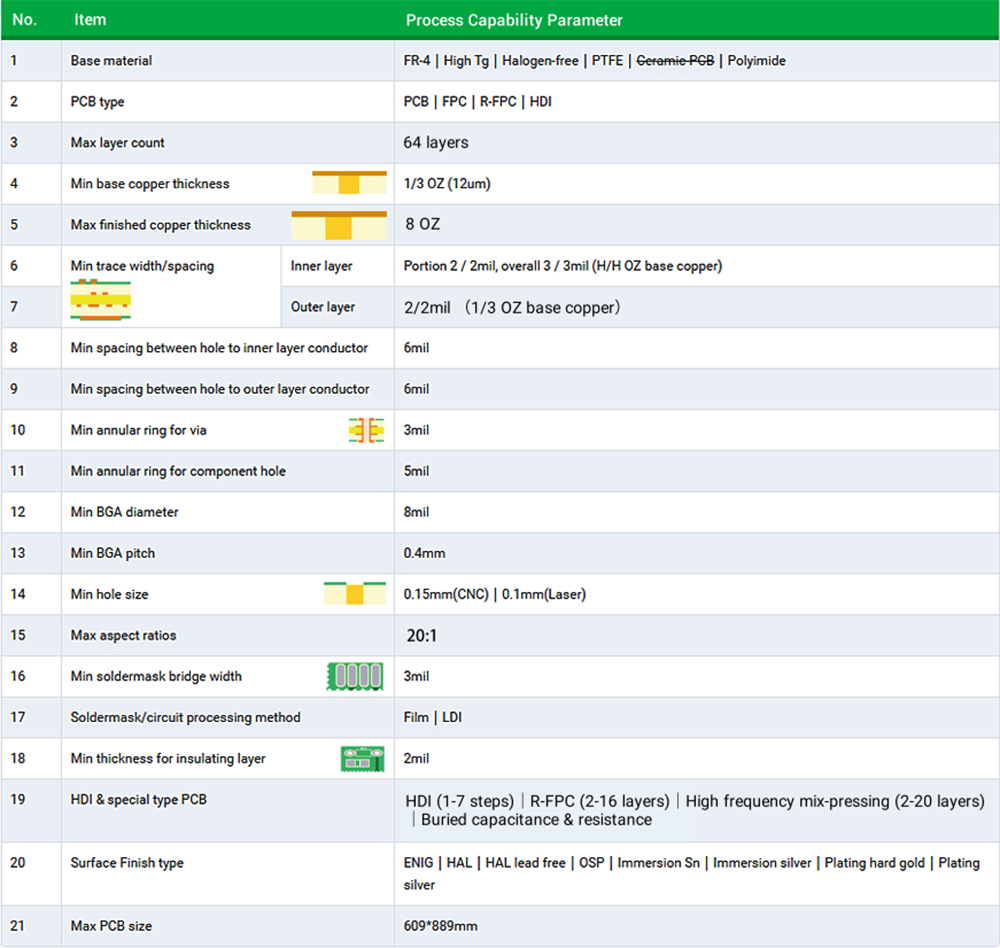Click '0.15mm(CNC) | 0.1mm(Laser)' value
1000x948 pixels.
[x=494, y=594]
